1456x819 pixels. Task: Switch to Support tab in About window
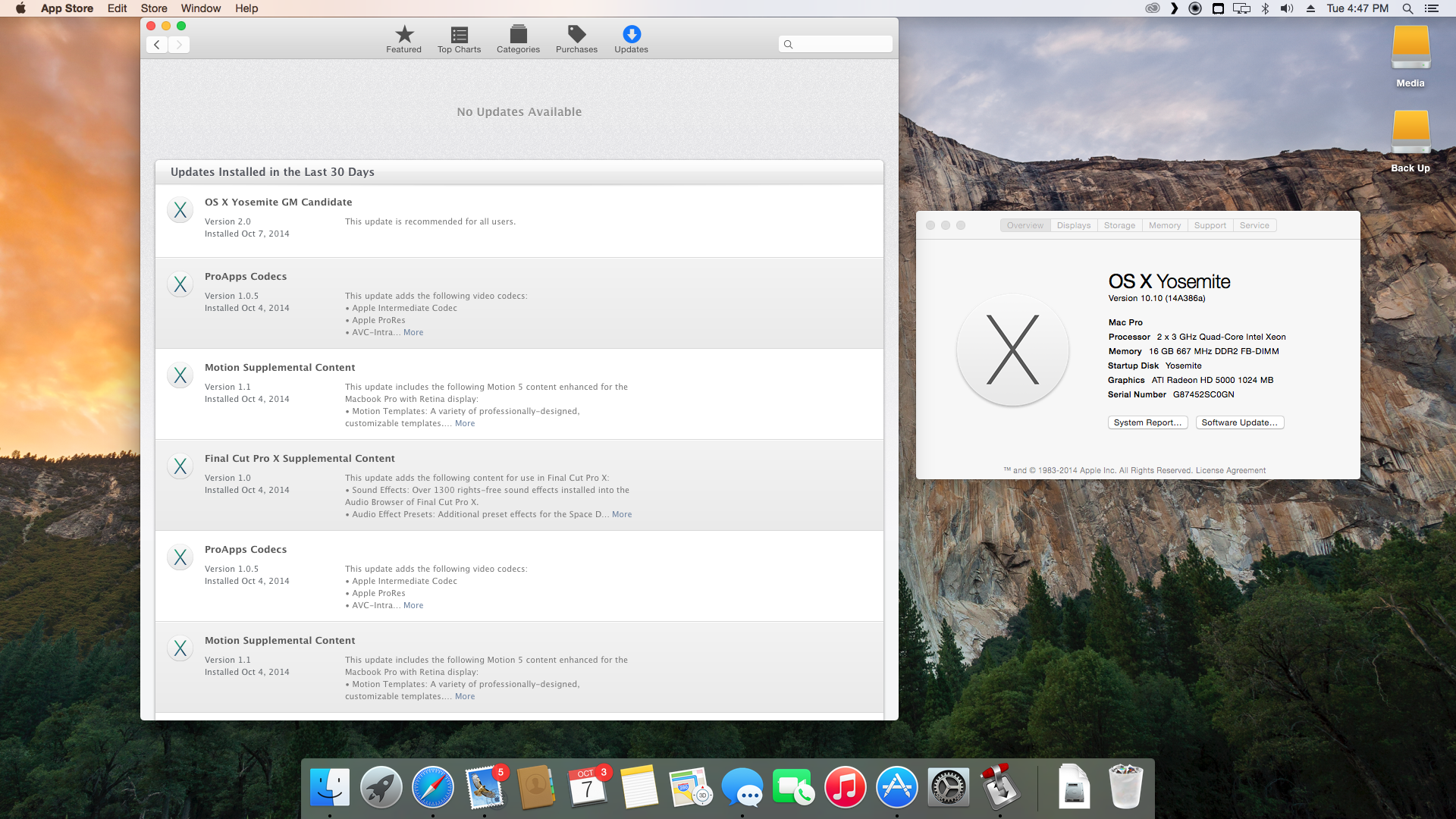1210,225
